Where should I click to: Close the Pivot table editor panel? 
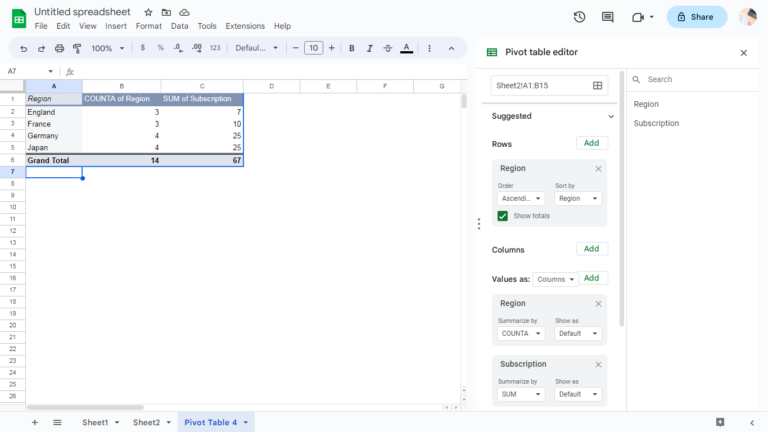click(x=743, y=53)
